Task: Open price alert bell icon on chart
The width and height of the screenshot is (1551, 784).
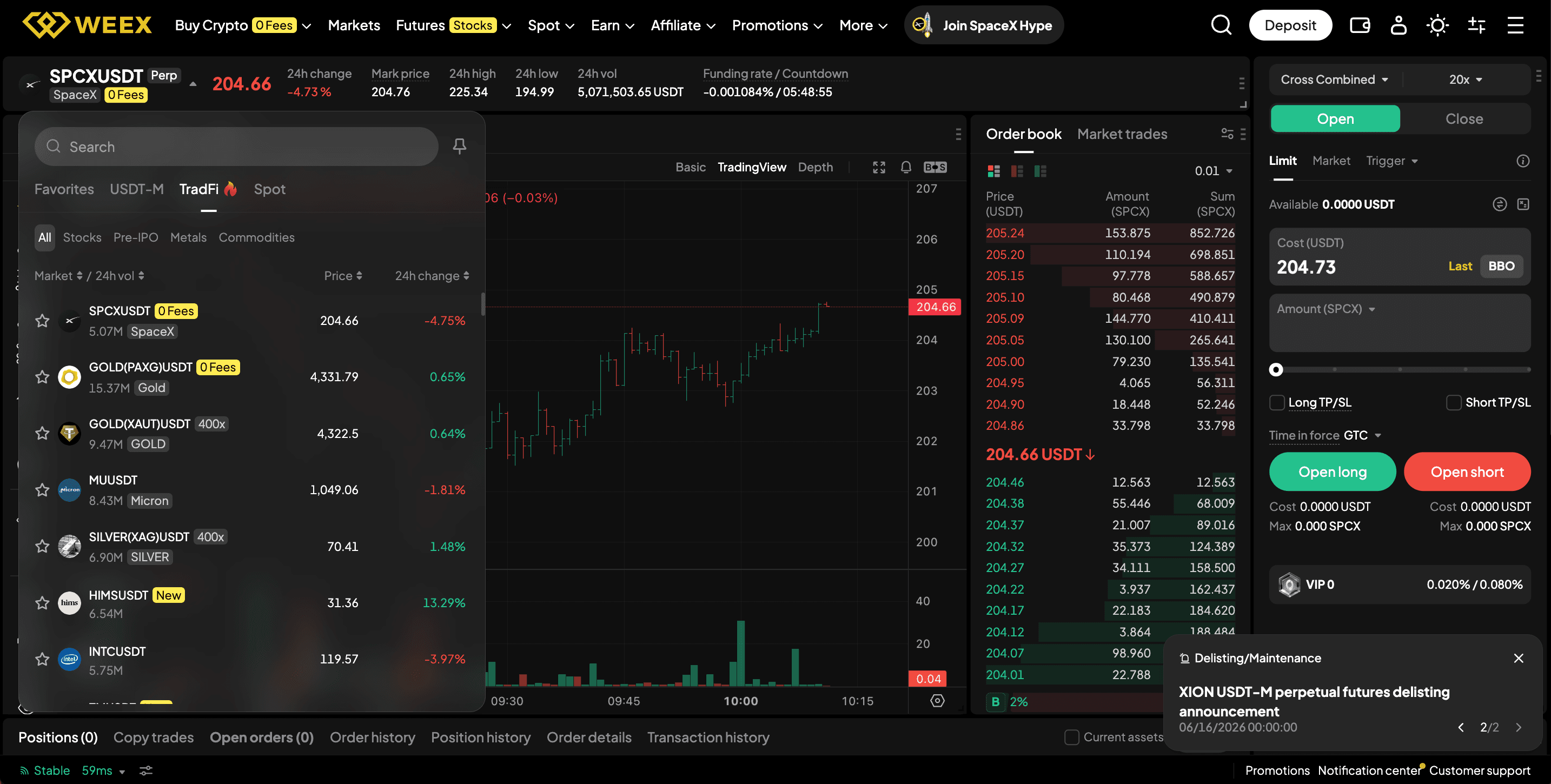Action: coord(905,168)
